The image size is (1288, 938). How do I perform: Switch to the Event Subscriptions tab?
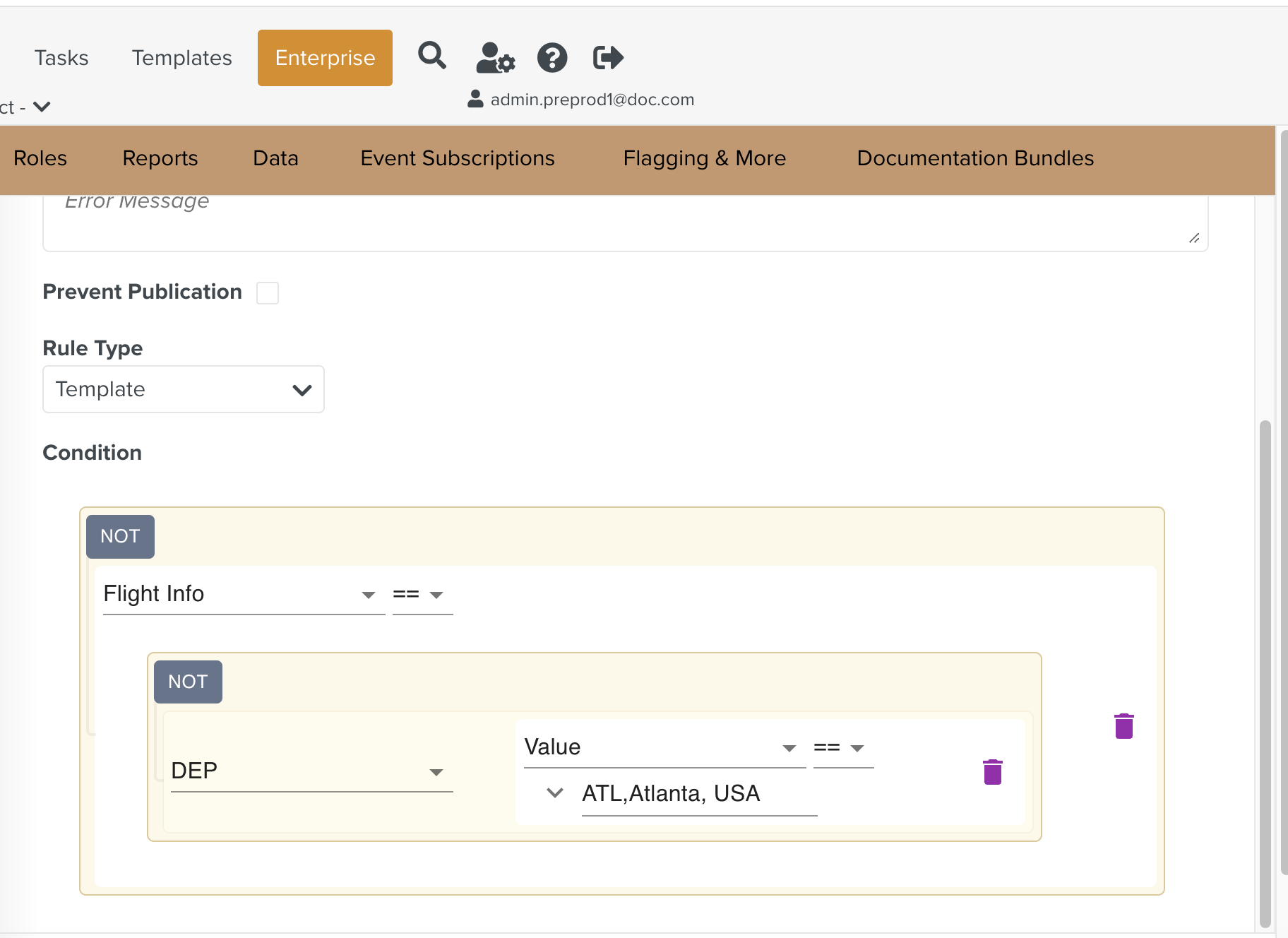pos(457,158)
